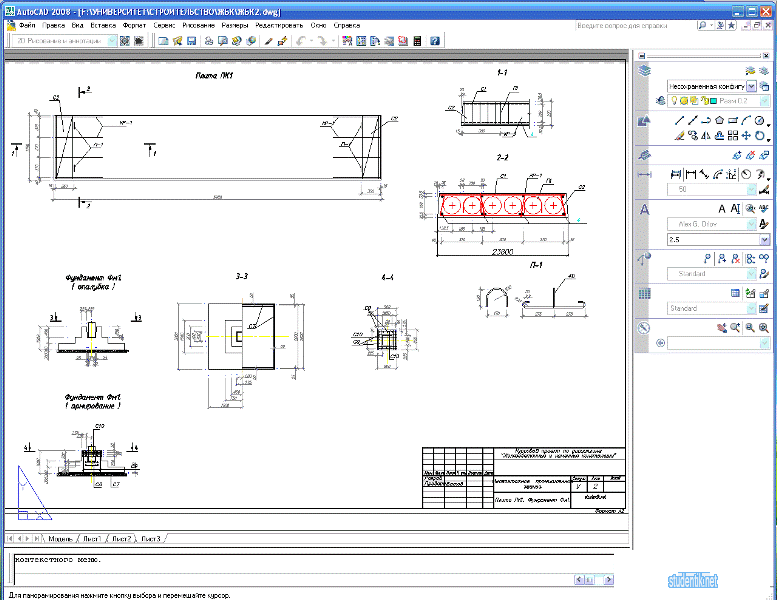
Task: Toggle layer lock icon
Action: coord(704,101)
